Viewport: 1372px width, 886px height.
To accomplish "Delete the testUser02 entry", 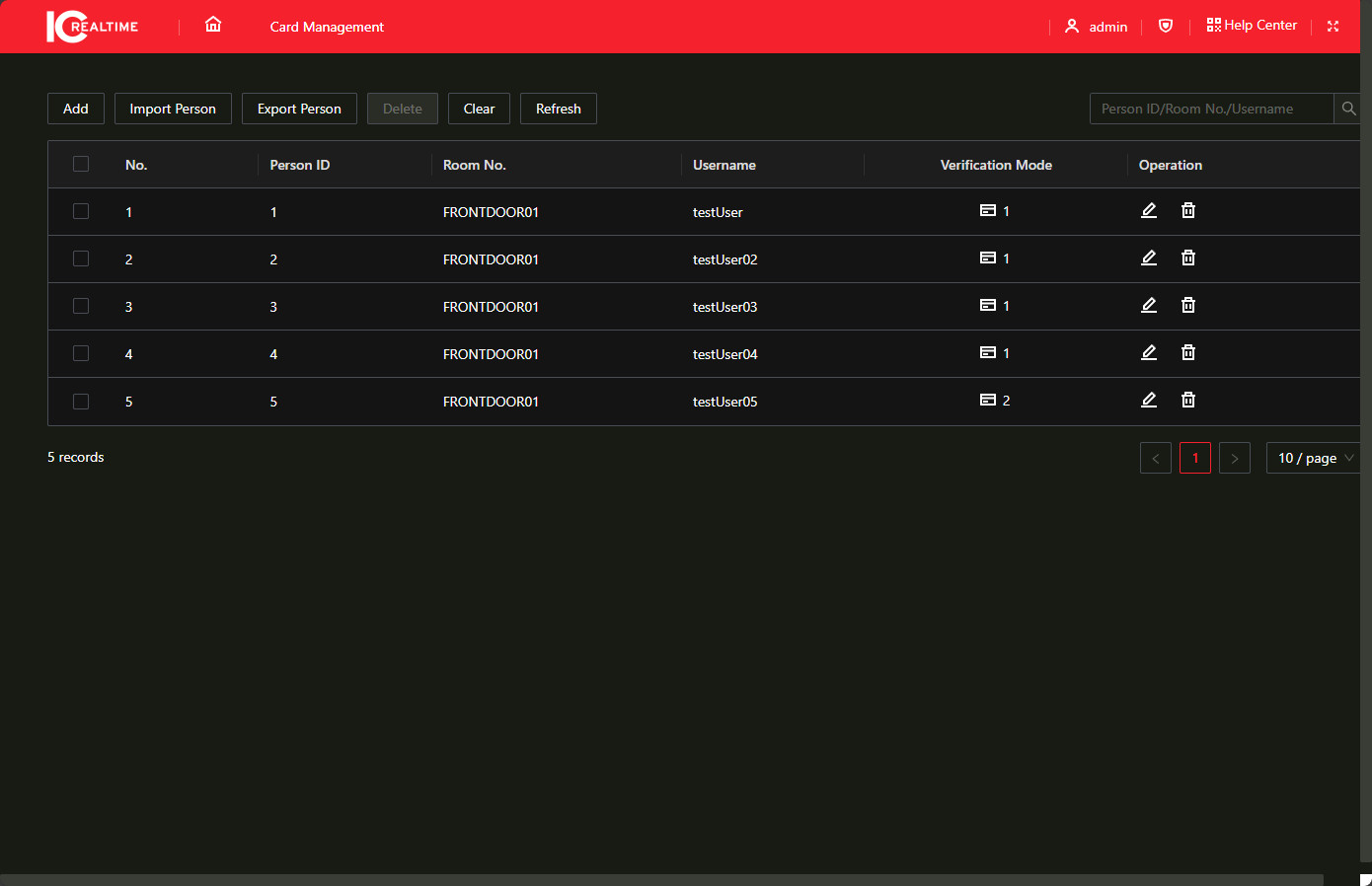I will coord(1188,258).
